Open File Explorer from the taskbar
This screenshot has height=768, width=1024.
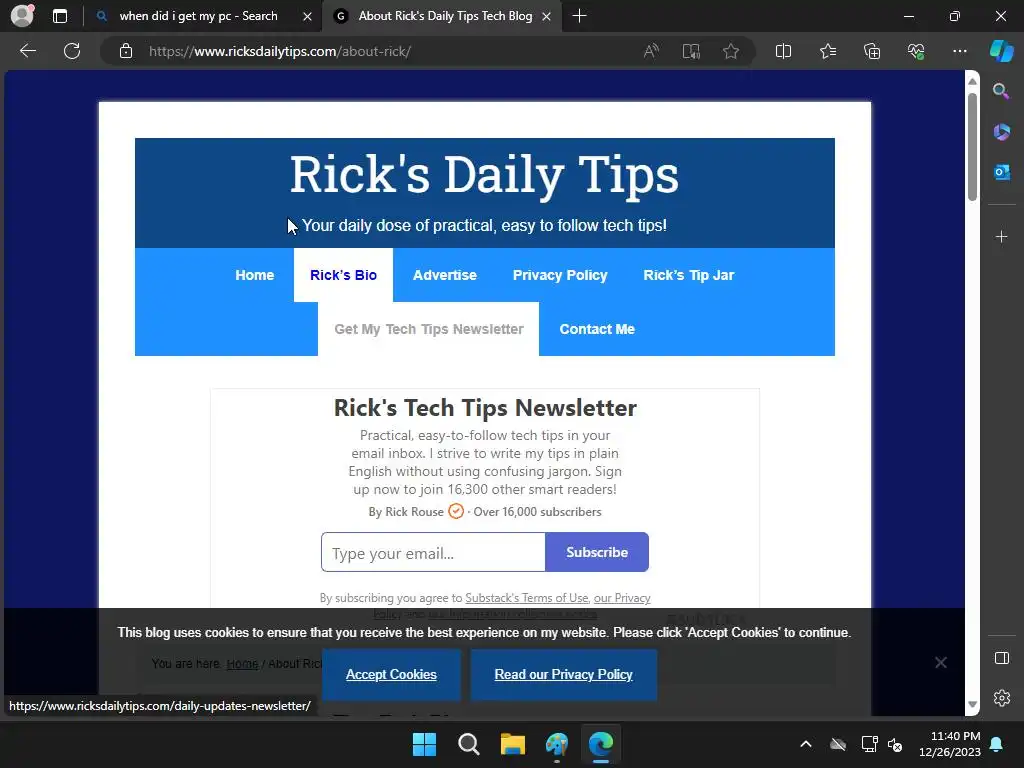click(x=513, y=744)
